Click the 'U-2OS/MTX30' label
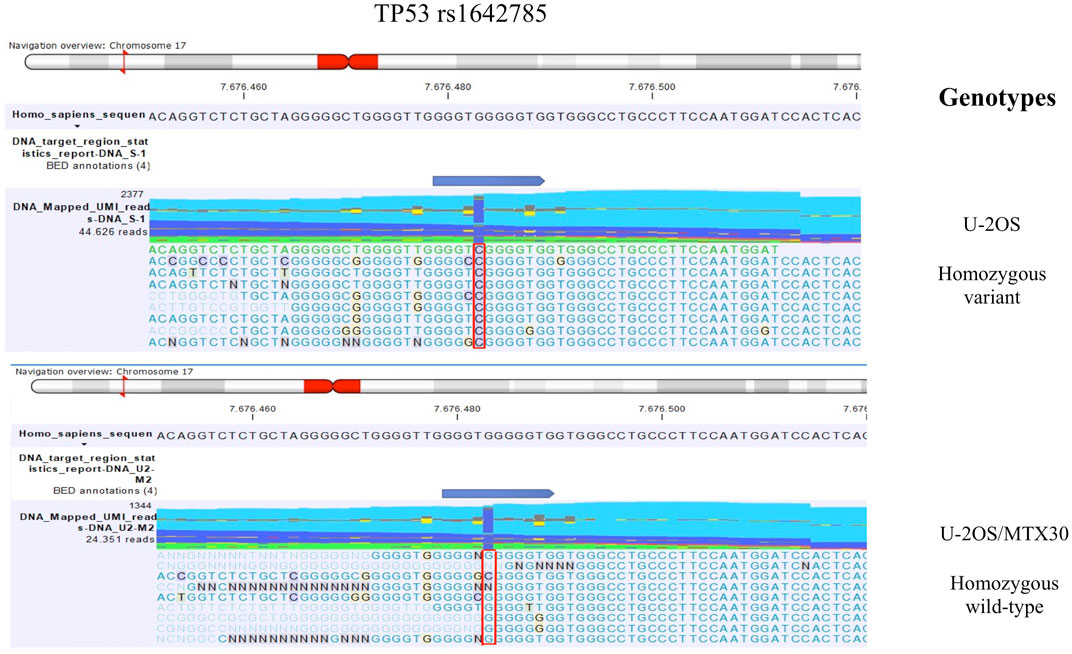Screen dimensions: 1072x654 tap(1004, 534)
